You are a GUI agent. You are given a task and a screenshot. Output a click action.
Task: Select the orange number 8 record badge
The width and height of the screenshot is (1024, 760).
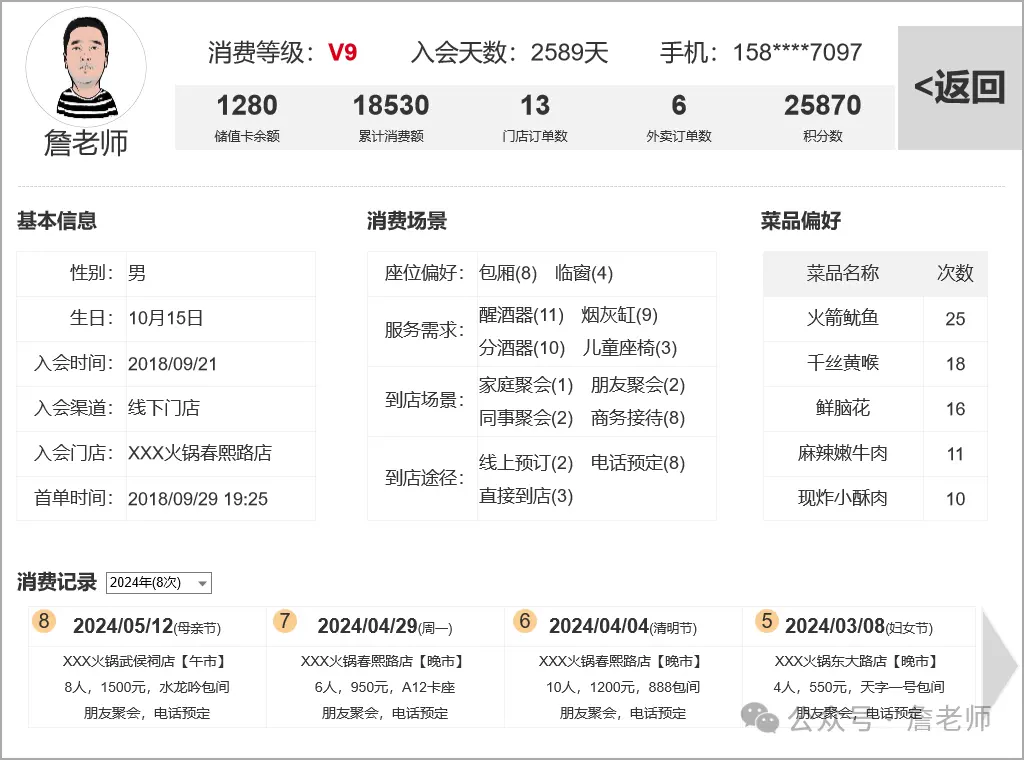(43, 621)
